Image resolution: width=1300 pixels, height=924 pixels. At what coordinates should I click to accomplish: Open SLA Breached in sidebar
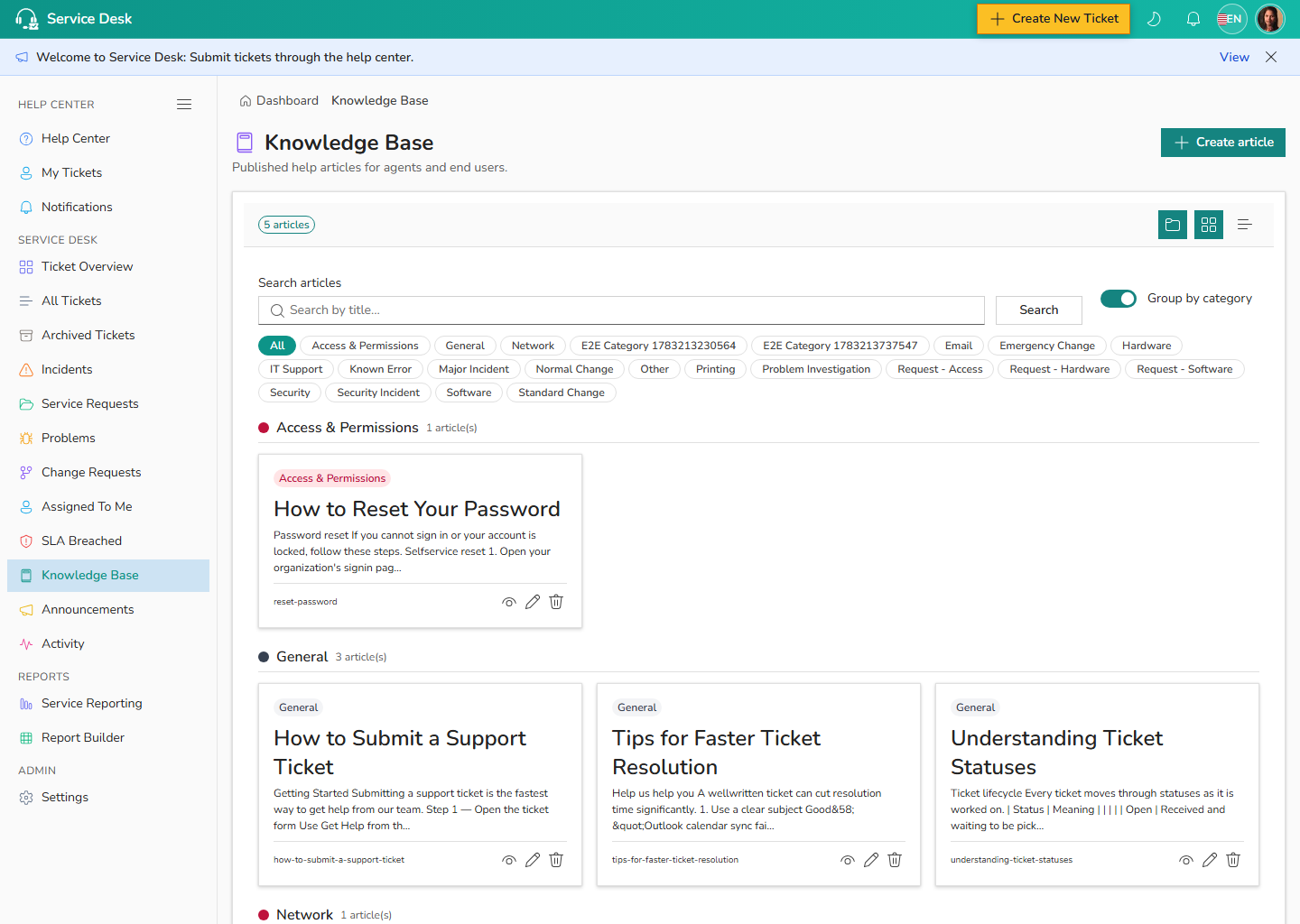pos(108,541)
